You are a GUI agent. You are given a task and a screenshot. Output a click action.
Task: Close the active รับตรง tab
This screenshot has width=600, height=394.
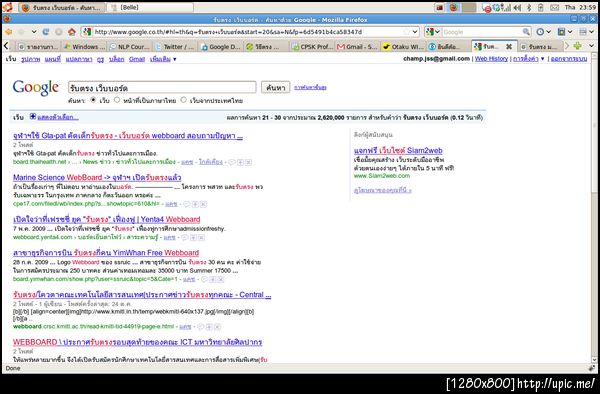tap(509, 47)
